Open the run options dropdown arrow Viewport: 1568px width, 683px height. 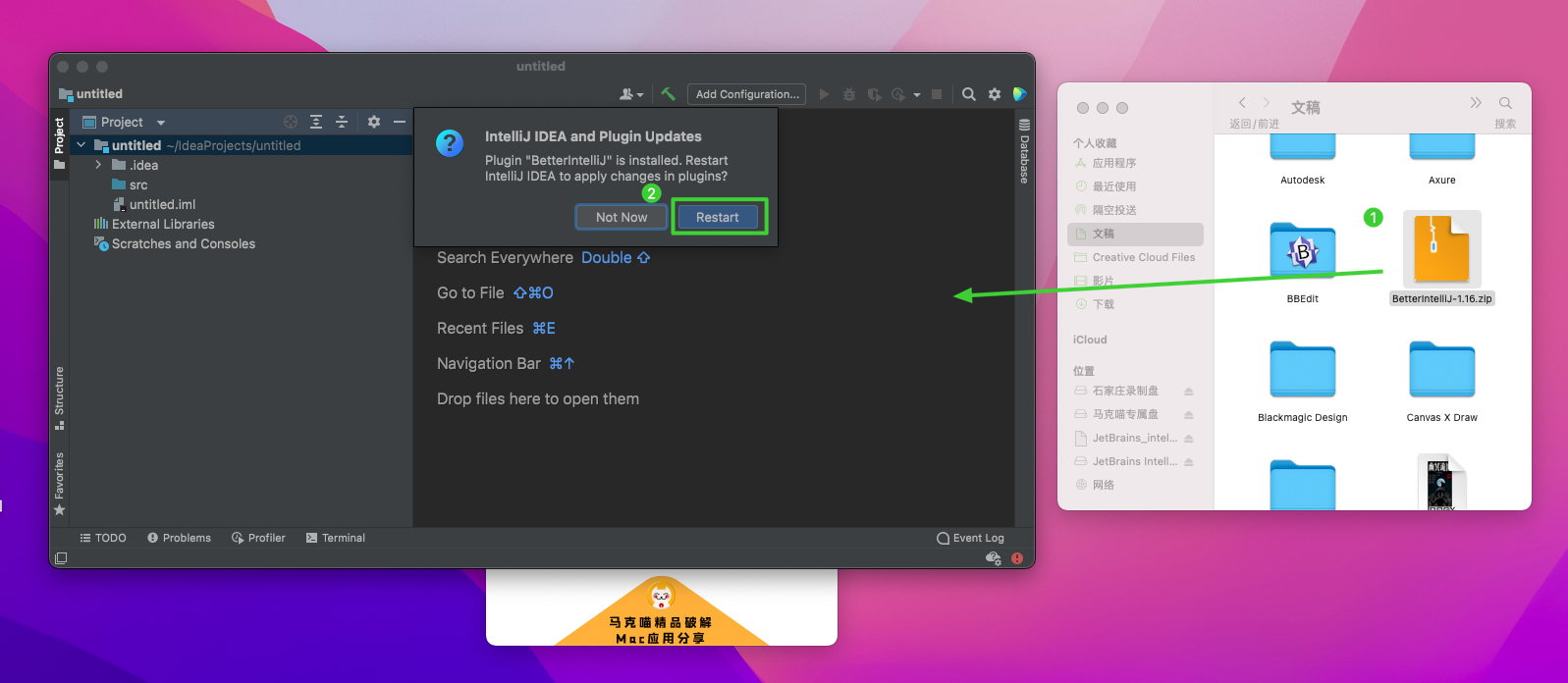click(x=917, y=95)
